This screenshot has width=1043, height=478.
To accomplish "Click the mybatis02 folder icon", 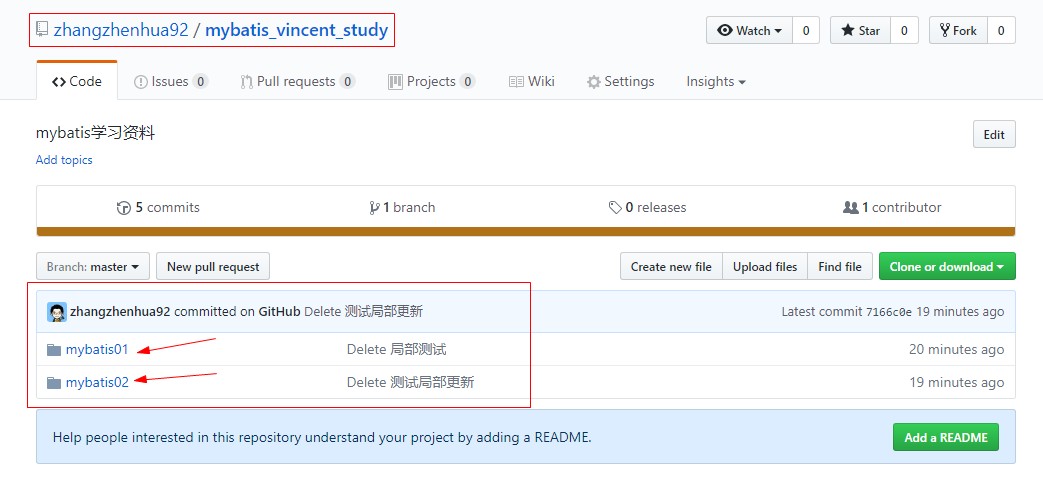I will pos(54,382).
